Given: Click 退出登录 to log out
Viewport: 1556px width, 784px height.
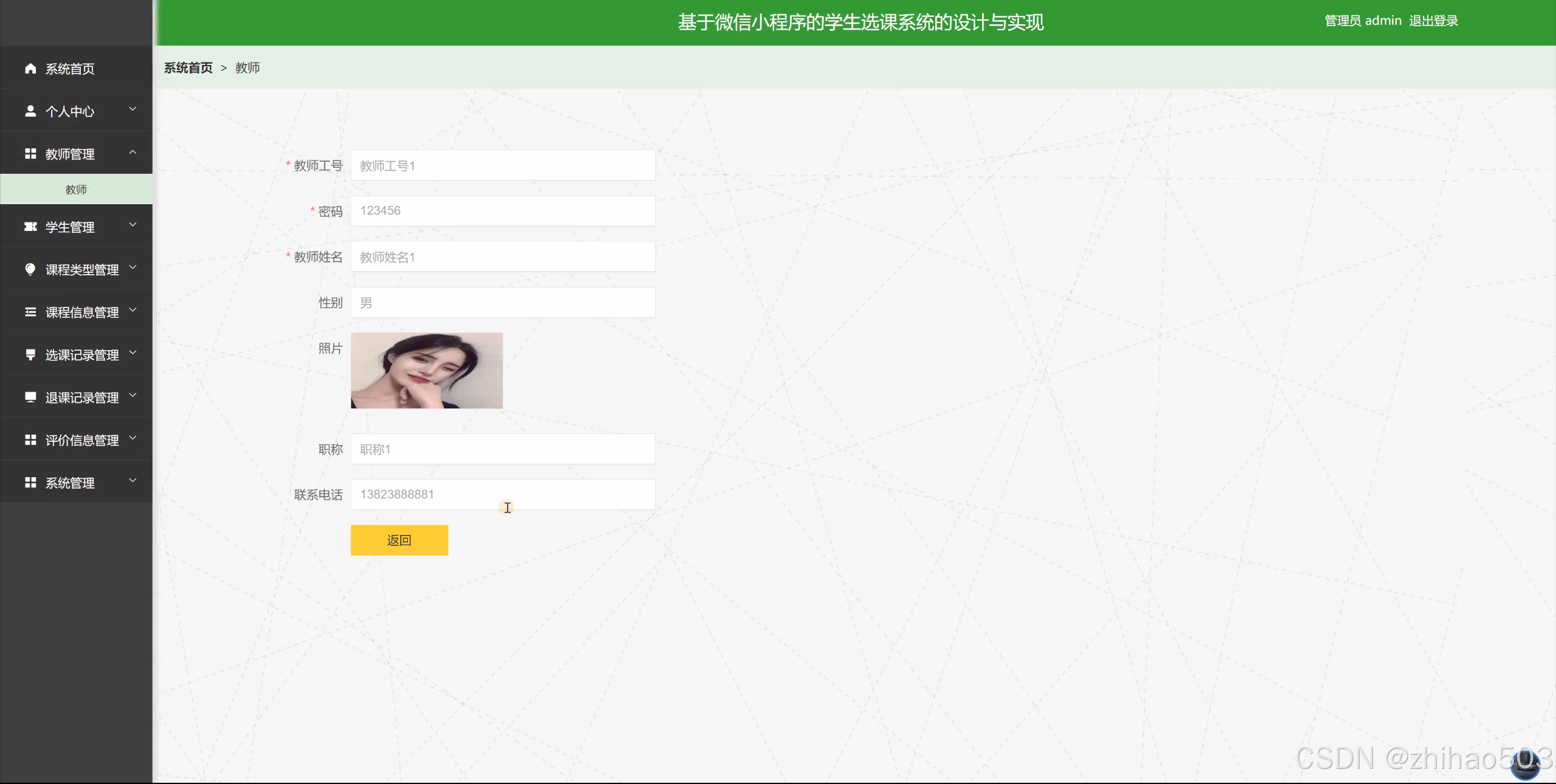Looking at the screenshot, I should coord(1433,21).
